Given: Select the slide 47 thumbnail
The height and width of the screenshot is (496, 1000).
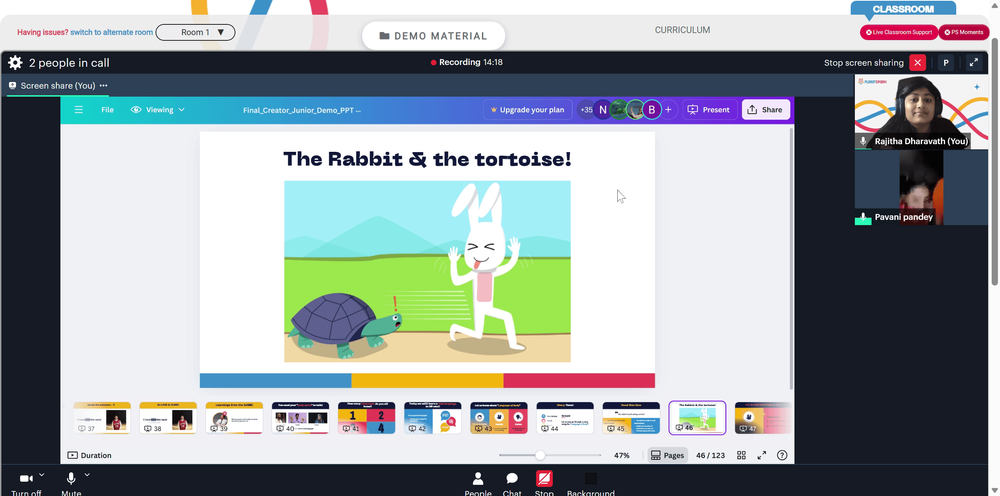Looking at the screenshot, I should (x=763, y=418).
